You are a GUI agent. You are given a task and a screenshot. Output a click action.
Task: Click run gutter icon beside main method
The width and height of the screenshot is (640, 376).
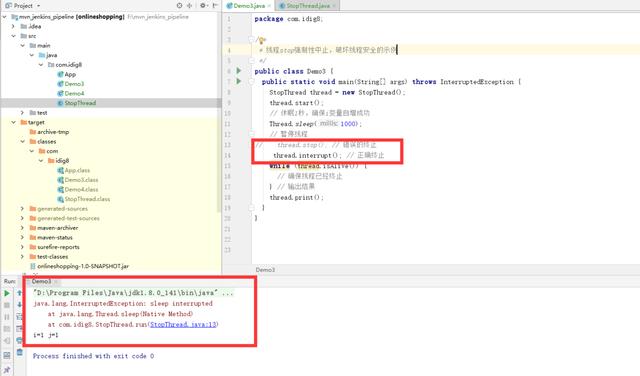click(x=239, y=81)
